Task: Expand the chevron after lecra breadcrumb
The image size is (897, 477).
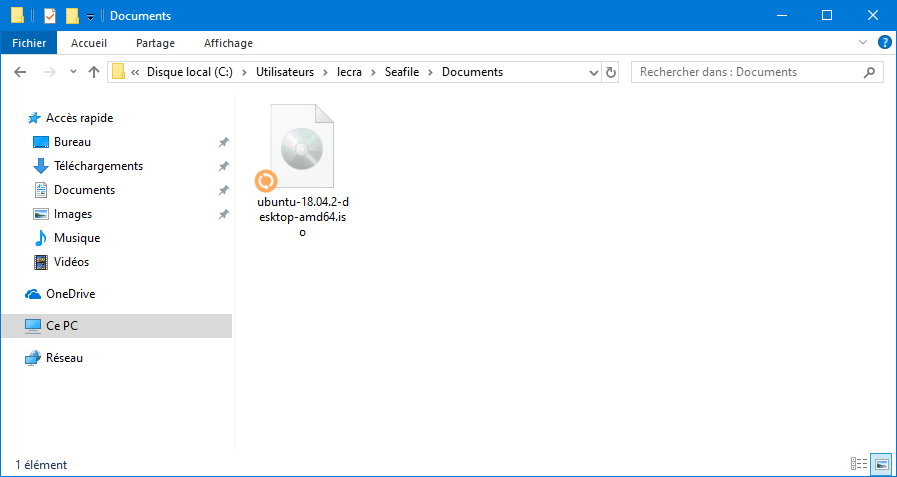Action: pyautogui.click(x=373, y=73)
